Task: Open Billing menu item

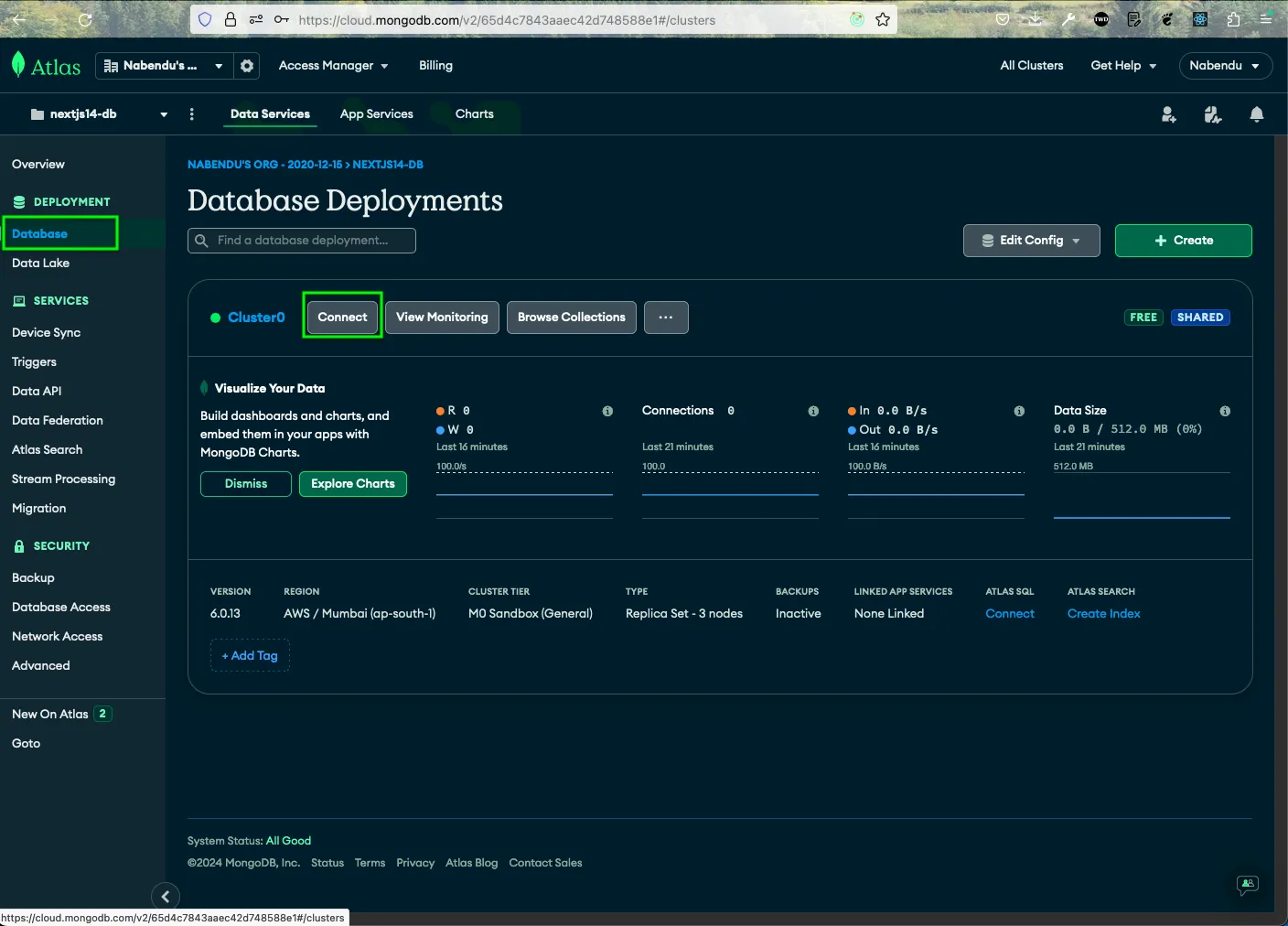Action: point(435,66)
